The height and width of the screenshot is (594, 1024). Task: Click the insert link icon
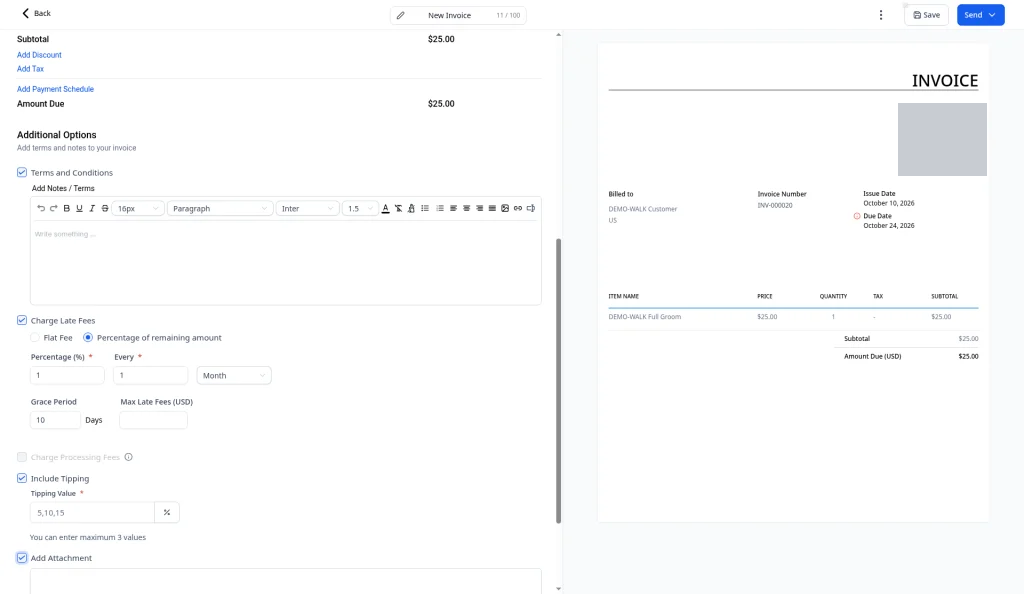tap(518, 208)
